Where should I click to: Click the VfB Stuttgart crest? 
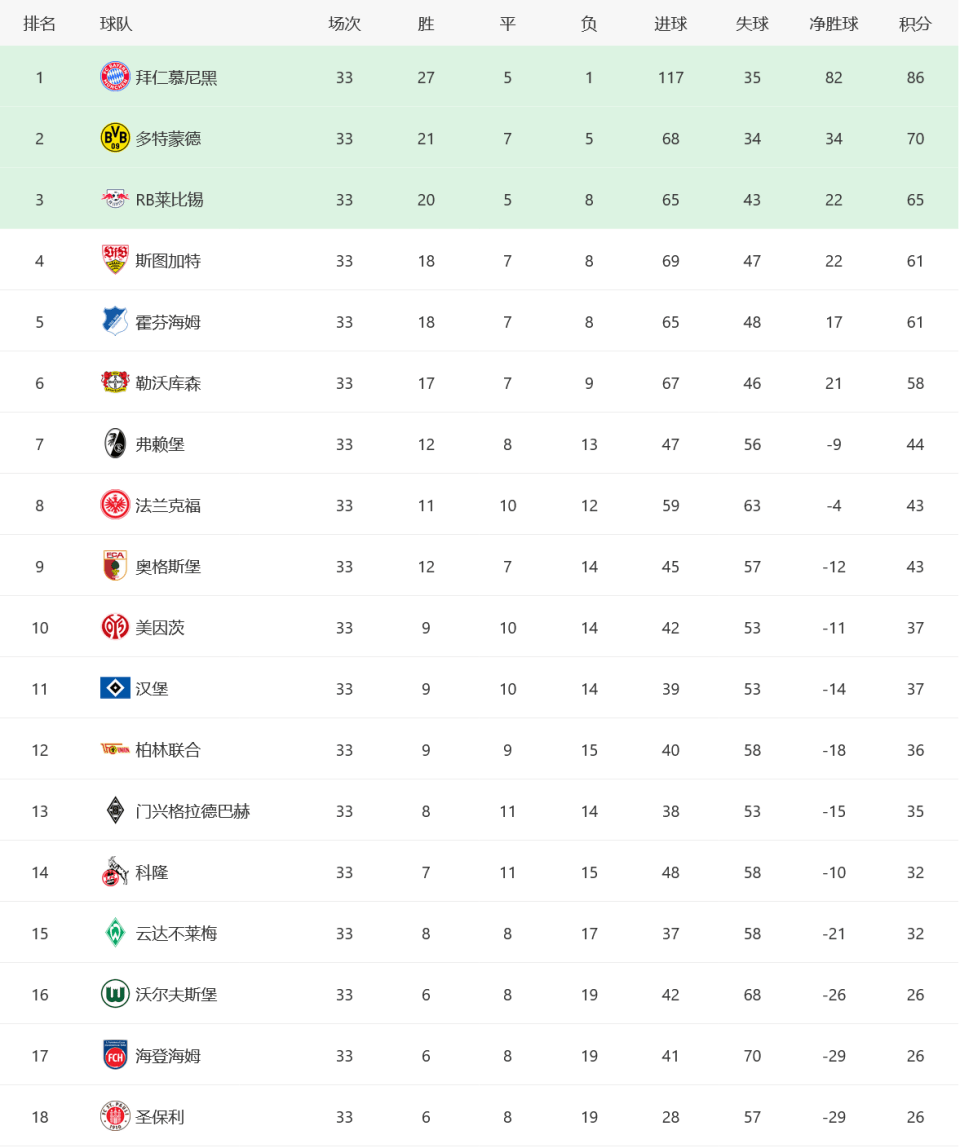(x=115, y=260)
